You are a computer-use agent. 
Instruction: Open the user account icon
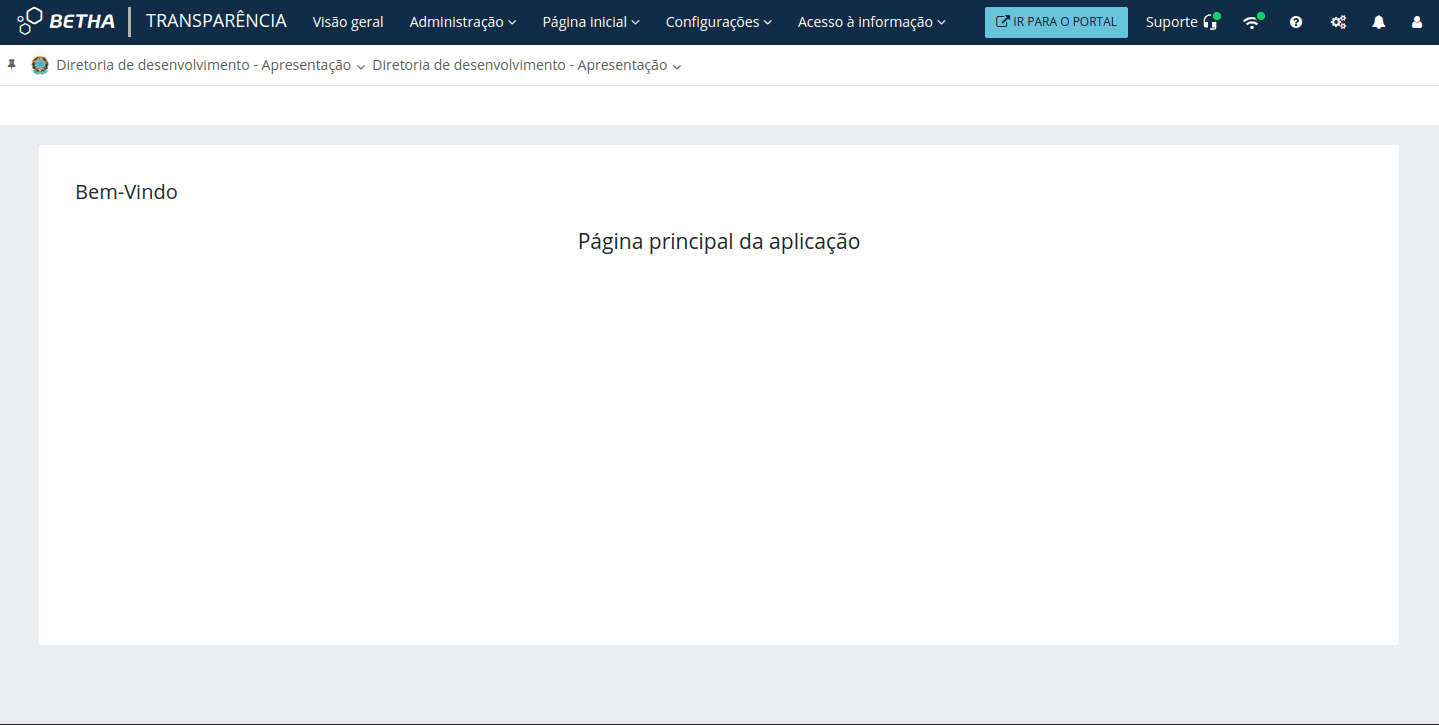click(1417, 21)
